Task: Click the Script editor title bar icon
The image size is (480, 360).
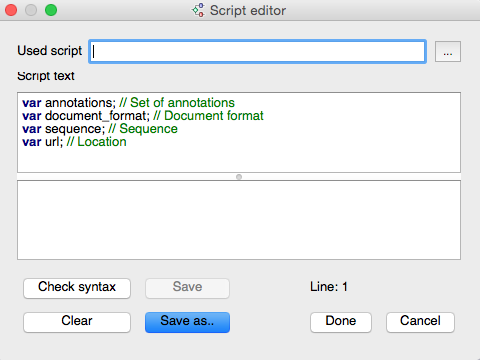Action: point(199,10)
